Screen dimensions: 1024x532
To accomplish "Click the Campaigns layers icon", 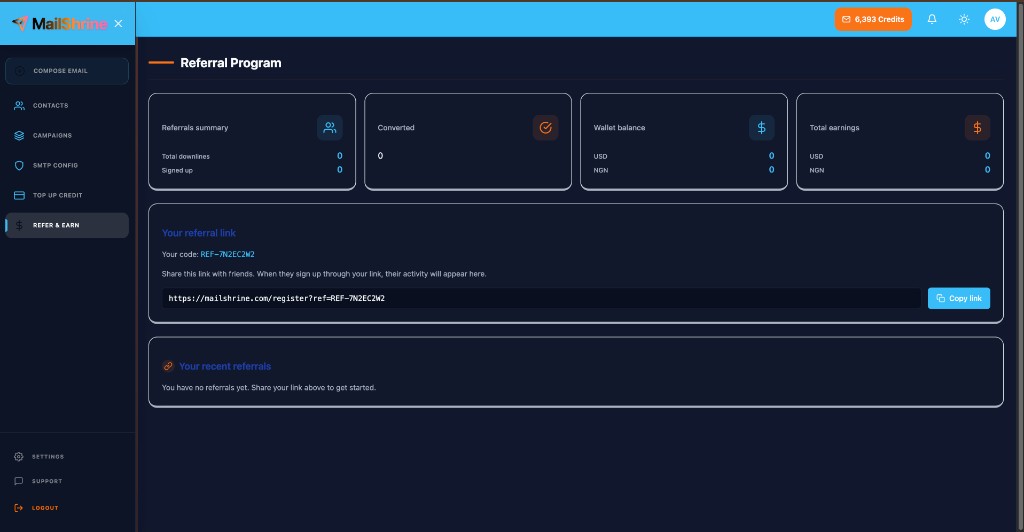I will 20,135.
